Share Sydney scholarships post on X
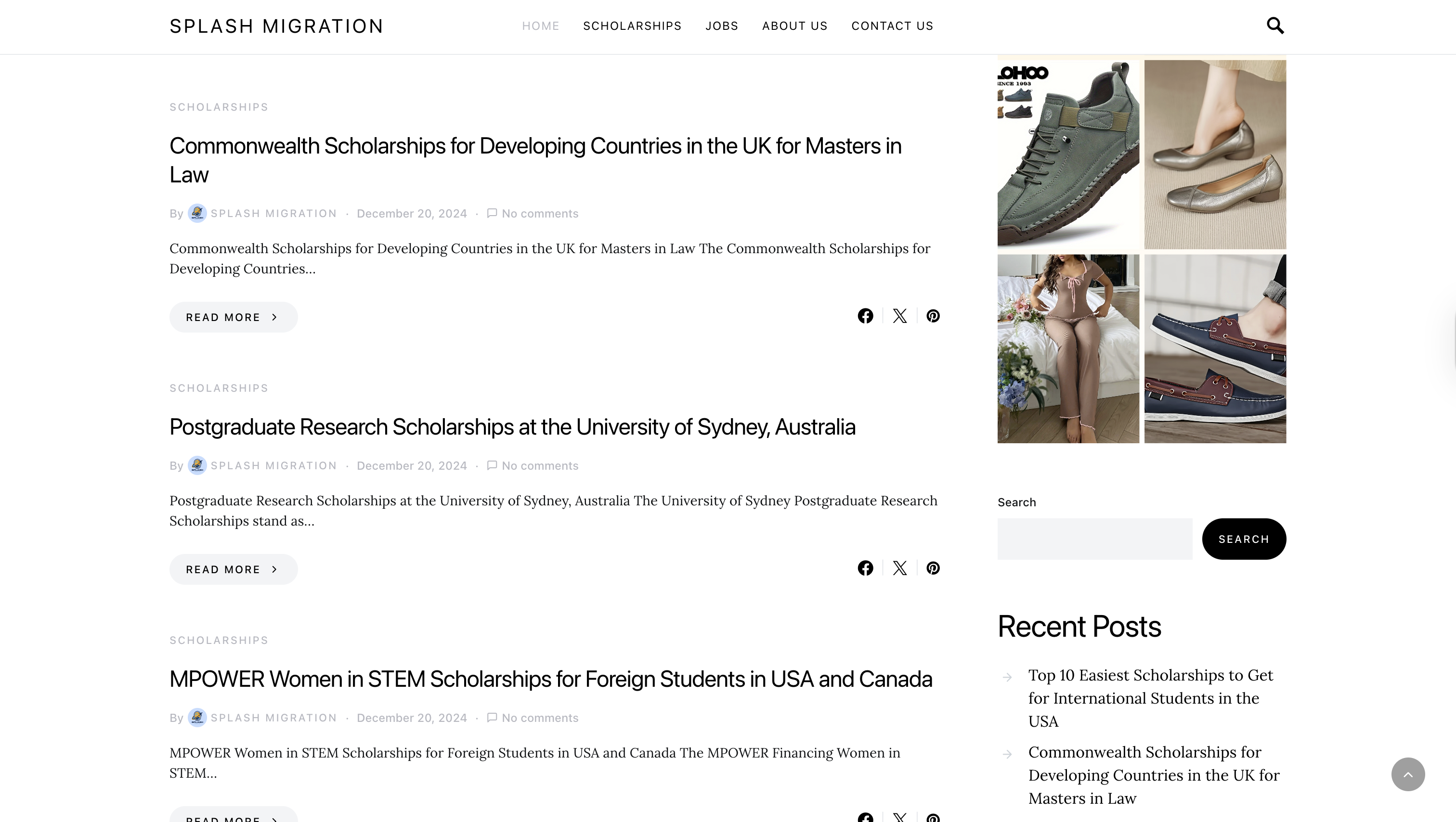This screenshot has width=1456, height=822. [x=899, y=568]
